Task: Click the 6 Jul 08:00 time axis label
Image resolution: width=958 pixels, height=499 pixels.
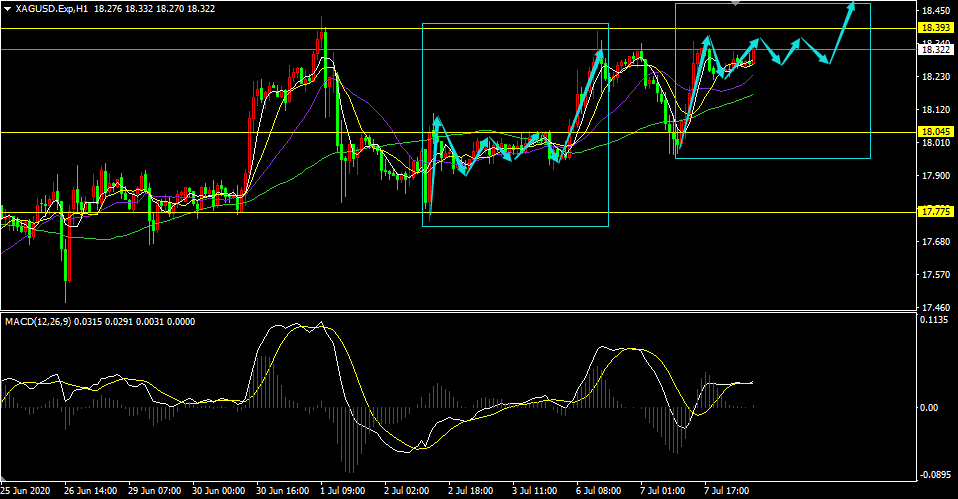Action: pyautogui.click(x=599, y=491)
